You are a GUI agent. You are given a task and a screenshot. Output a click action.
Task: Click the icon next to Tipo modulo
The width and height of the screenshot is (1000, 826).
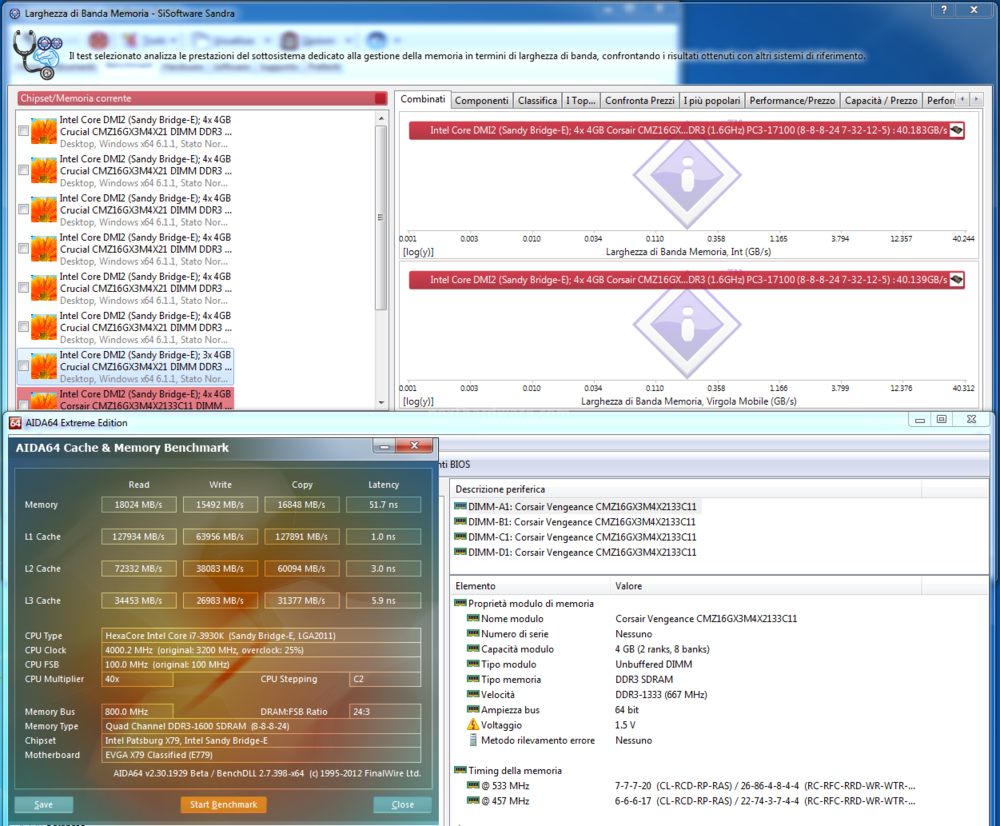tap(473, 664)
